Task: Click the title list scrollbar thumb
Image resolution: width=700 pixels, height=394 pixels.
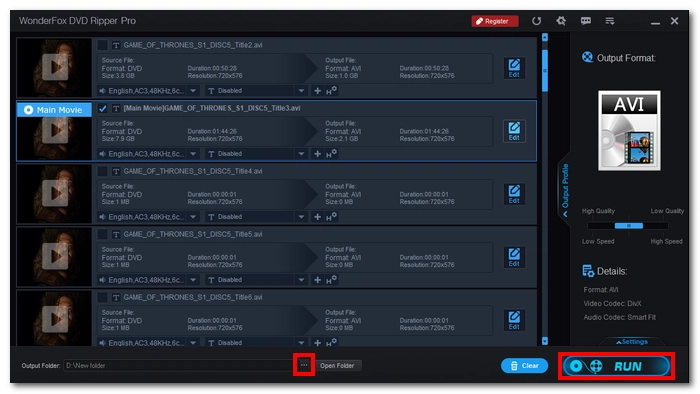Action: point(545,71)
